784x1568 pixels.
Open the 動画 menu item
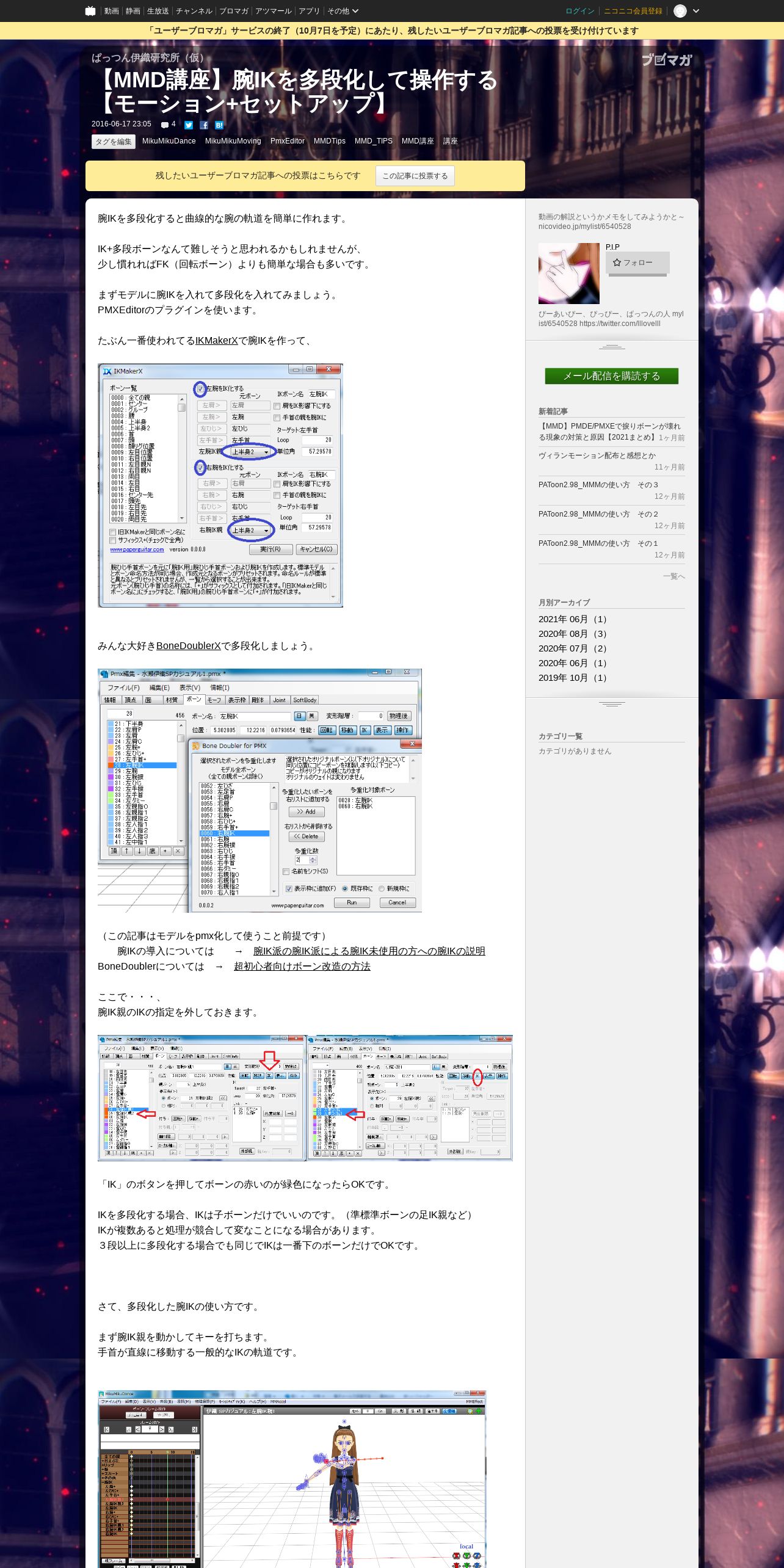coord(111,11)
